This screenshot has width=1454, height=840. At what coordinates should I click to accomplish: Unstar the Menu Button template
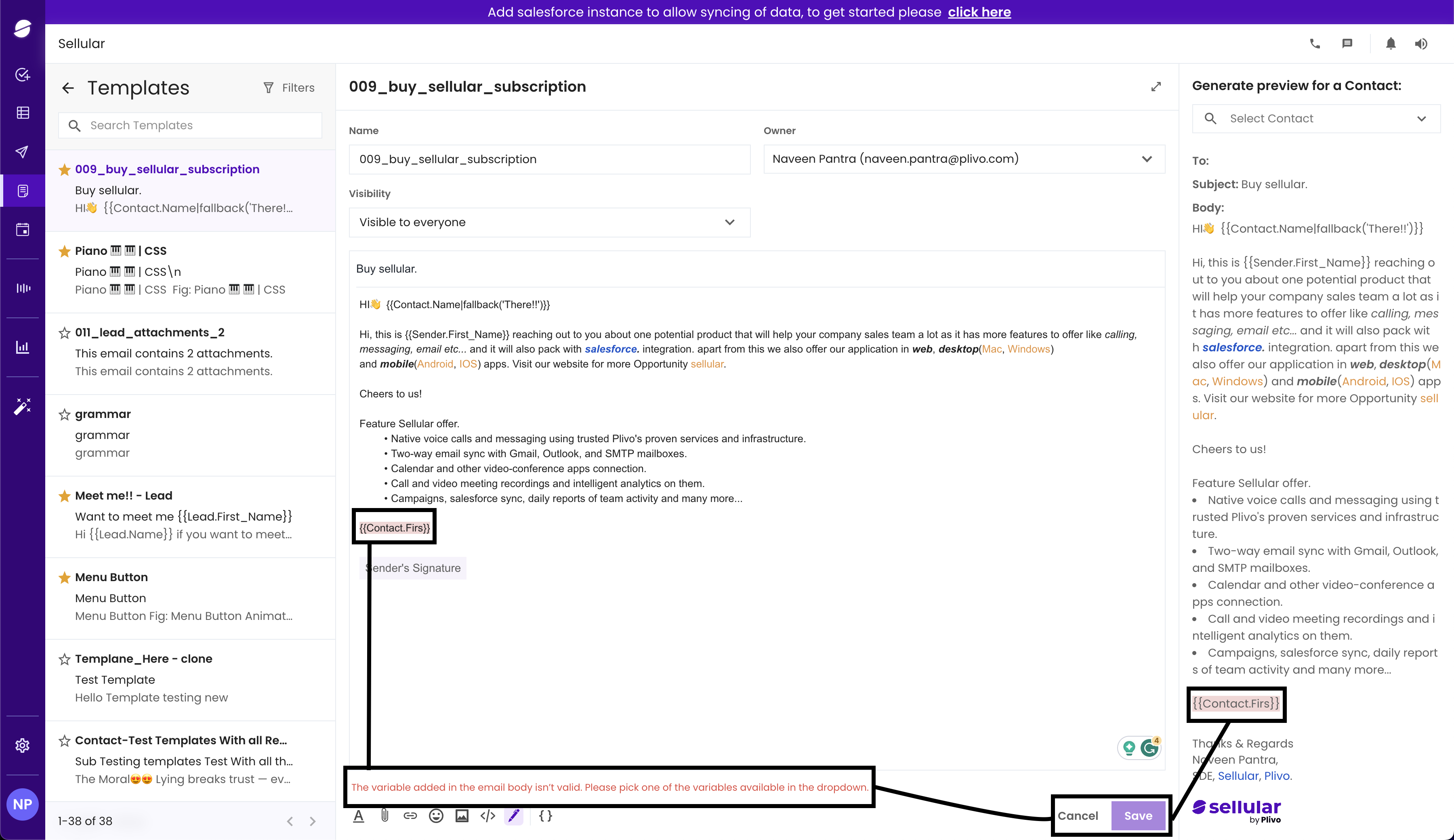pyautogui.click(x=65, y=577)
